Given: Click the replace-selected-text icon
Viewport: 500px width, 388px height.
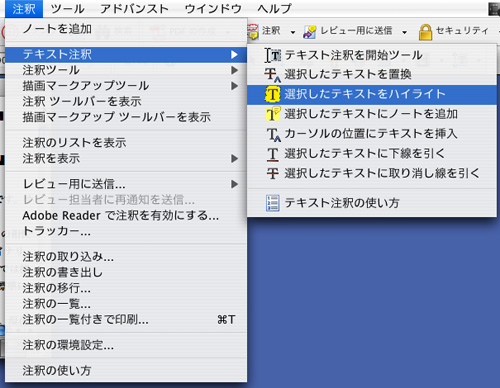Looking at the screenshot, I should click(x=273, y=75).
